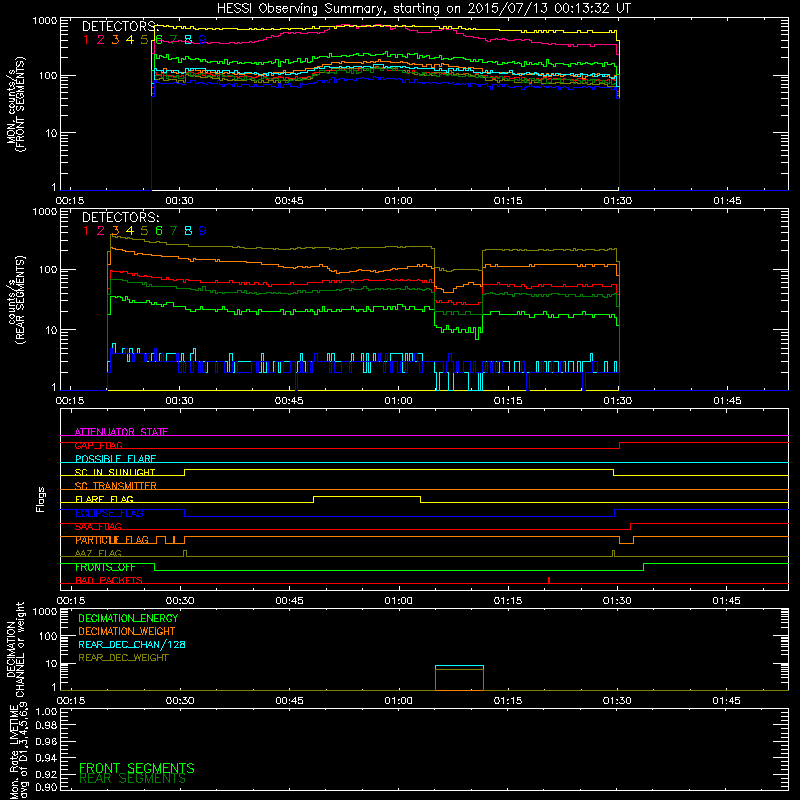Click cyan detector 8 in front segments legend
800x800 pixels.
click(x=188, y=40)
